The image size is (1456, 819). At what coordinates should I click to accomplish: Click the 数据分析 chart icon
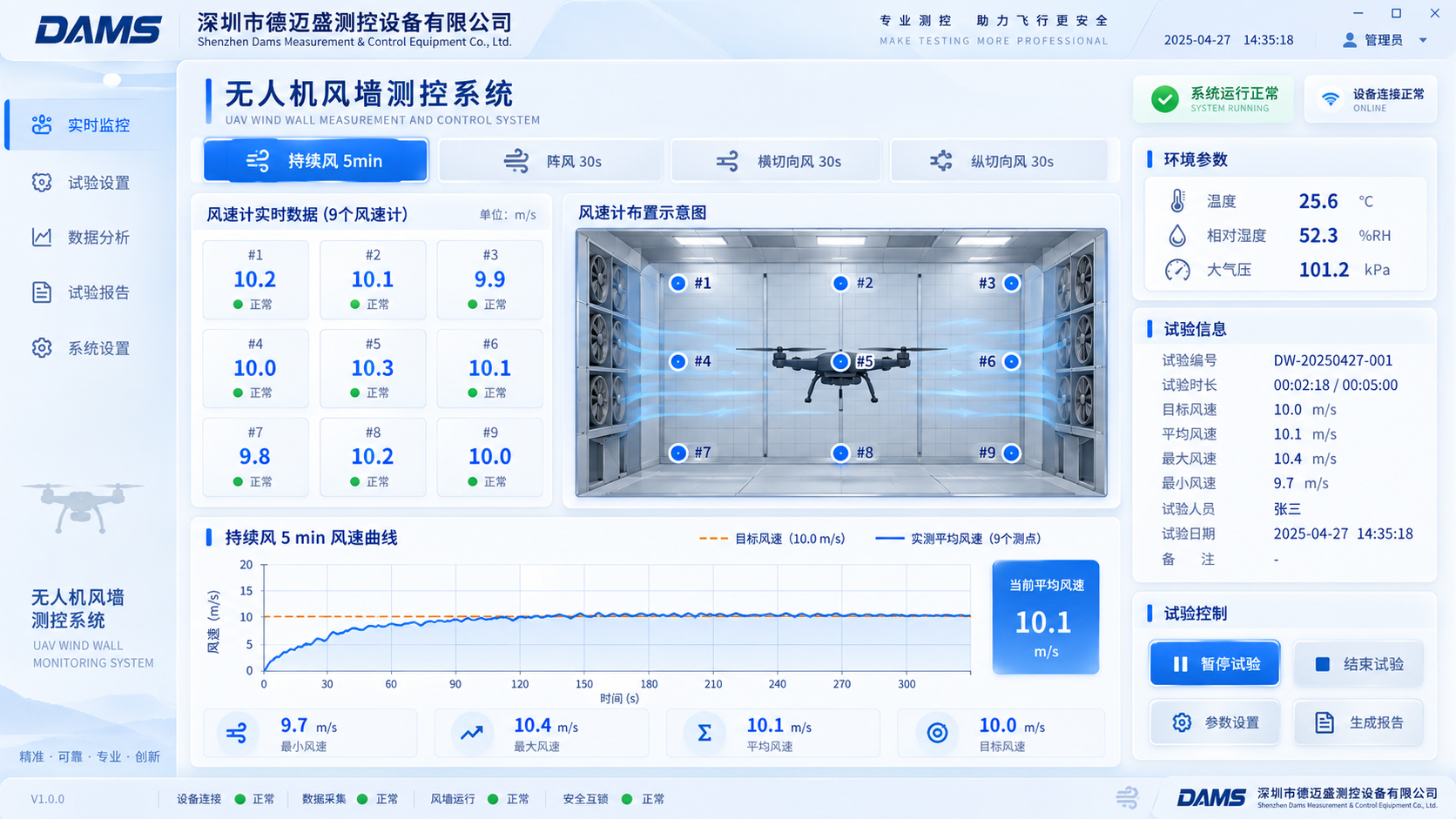click(x=42, y=237)
